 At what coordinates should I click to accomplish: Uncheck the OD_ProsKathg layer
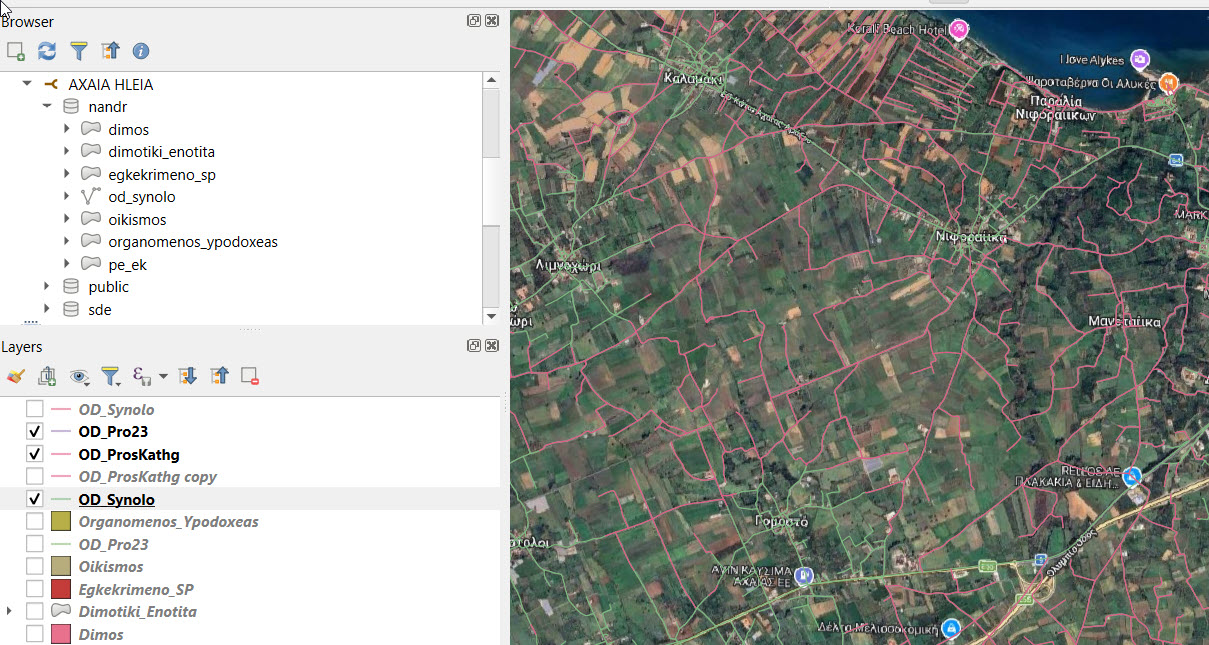35,454
